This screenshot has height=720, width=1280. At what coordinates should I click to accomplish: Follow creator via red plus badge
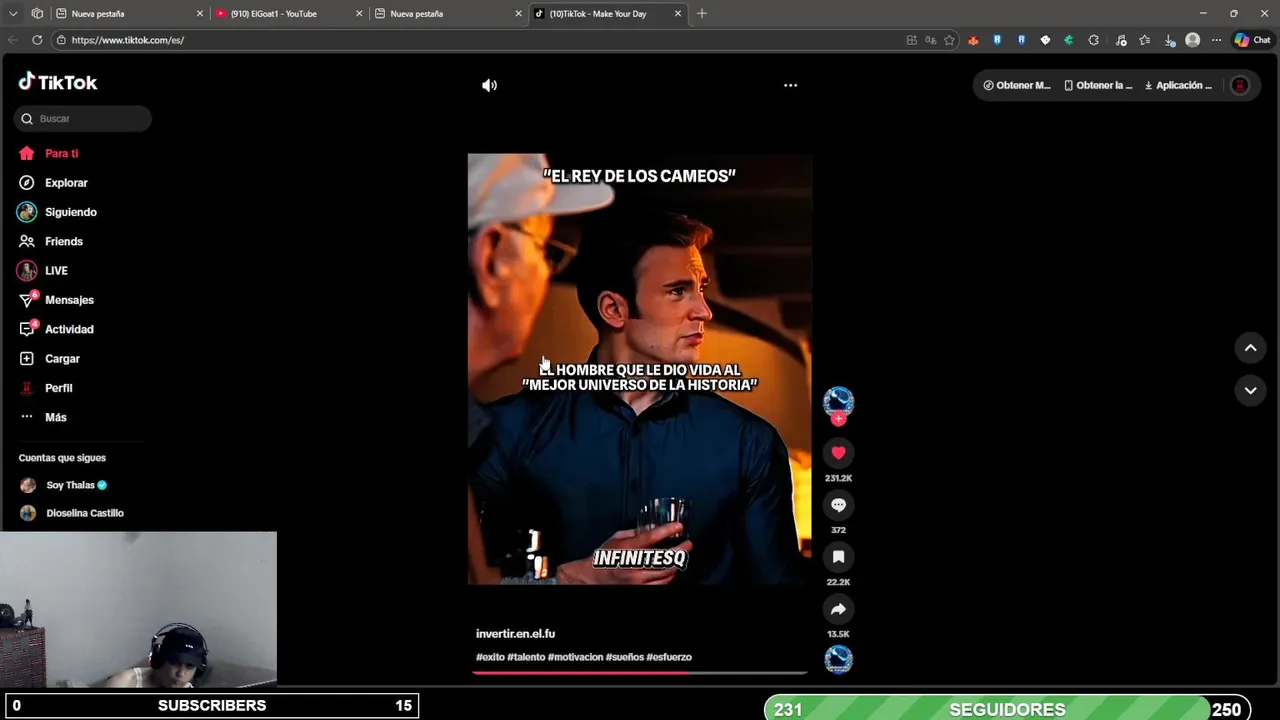838,419
